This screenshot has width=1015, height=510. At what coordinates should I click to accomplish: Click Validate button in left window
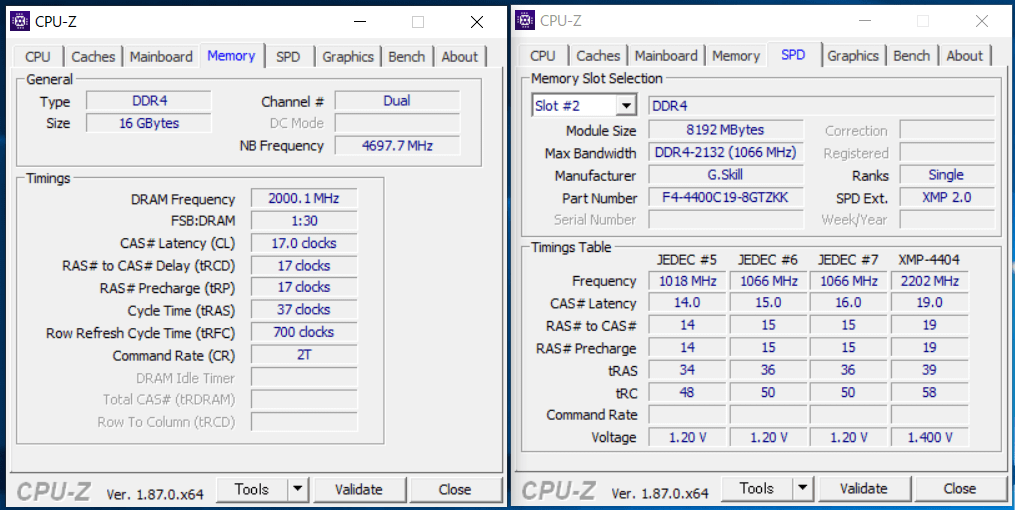tap(359, 489)
